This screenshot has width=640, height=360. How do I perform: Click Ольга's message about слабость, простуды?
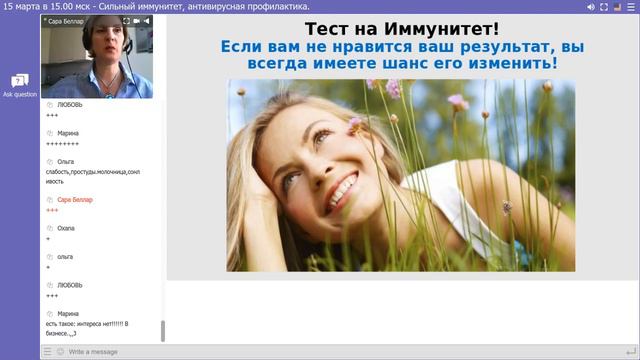tap(93, 177)
